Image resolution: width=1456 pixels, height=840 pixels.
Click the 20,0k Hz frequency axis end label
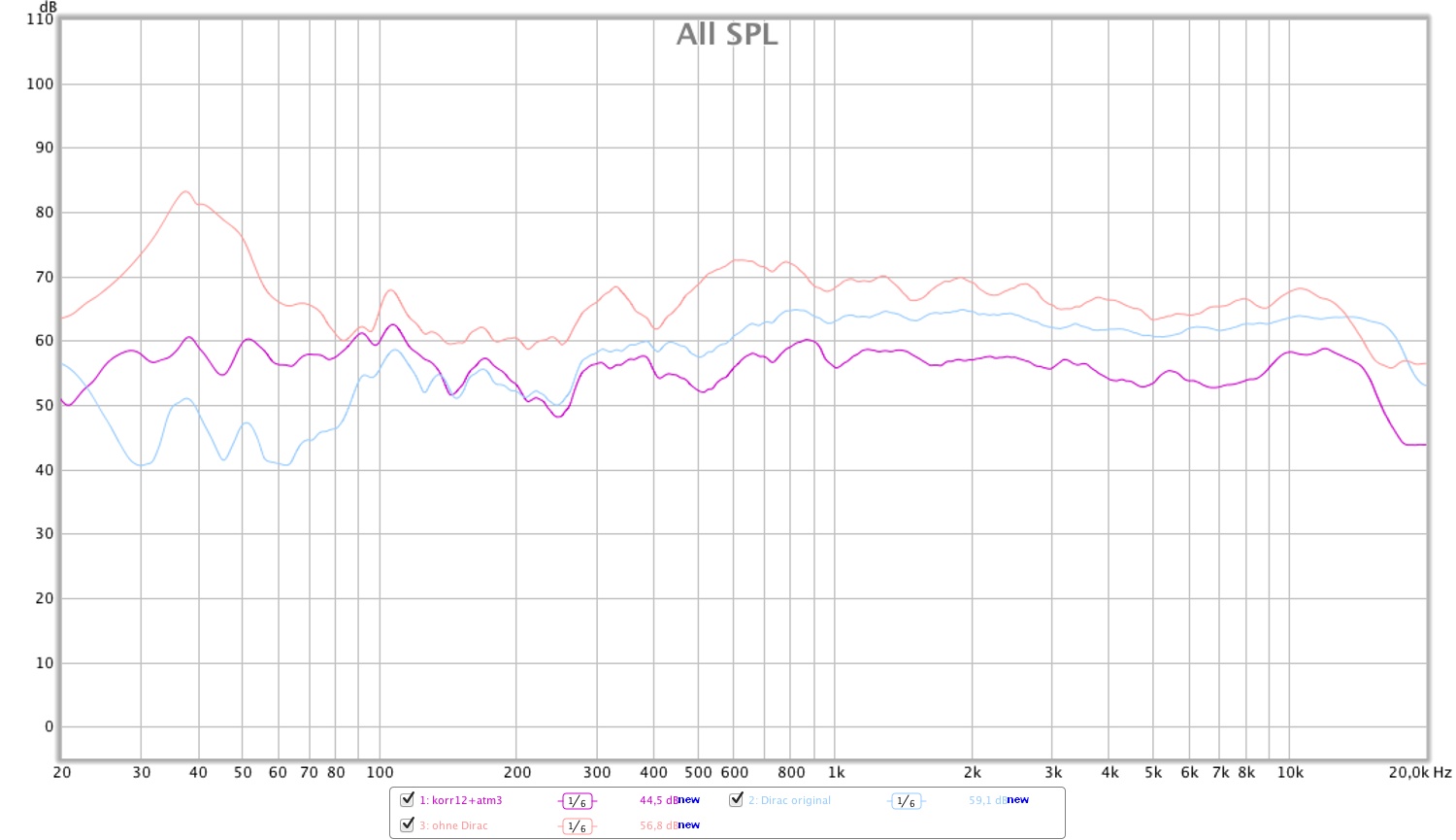pos(1419,773)
